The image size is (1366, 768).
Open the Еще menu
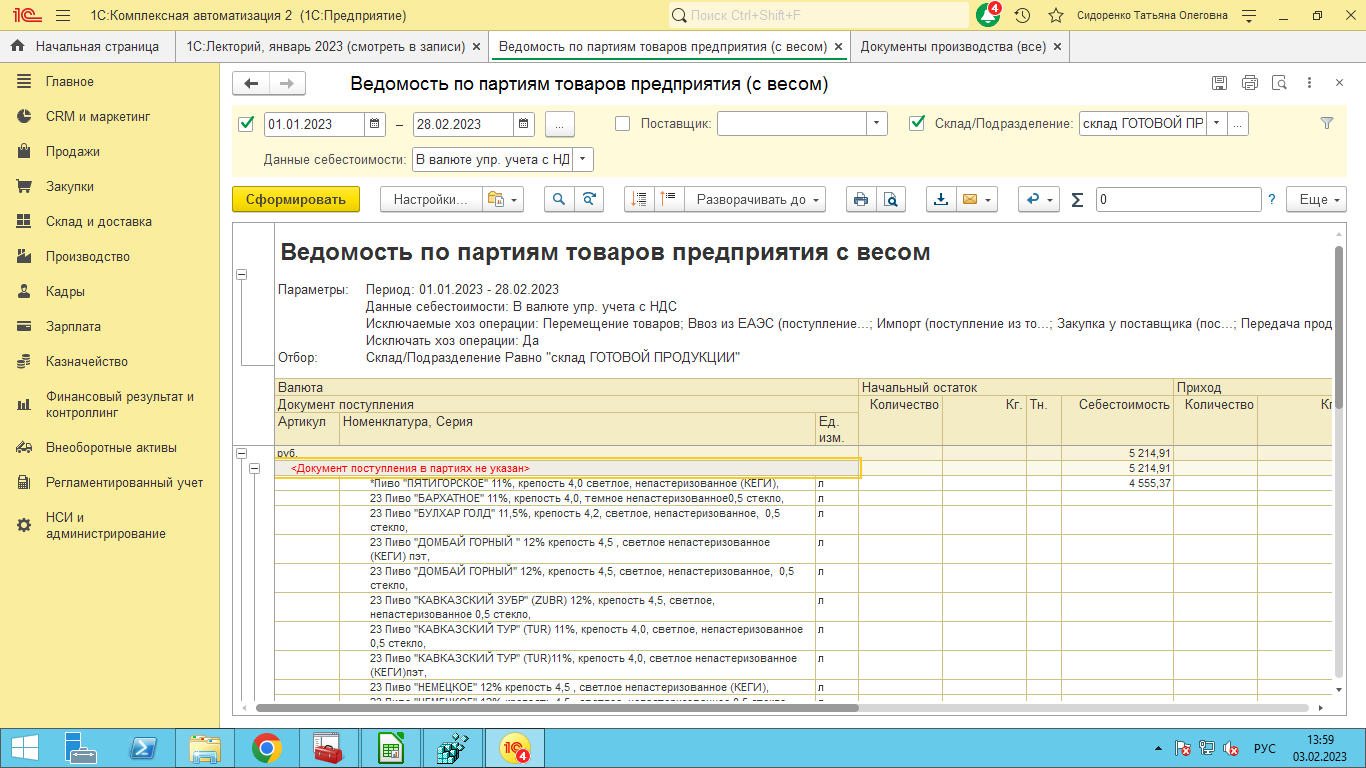point(1316,199)
